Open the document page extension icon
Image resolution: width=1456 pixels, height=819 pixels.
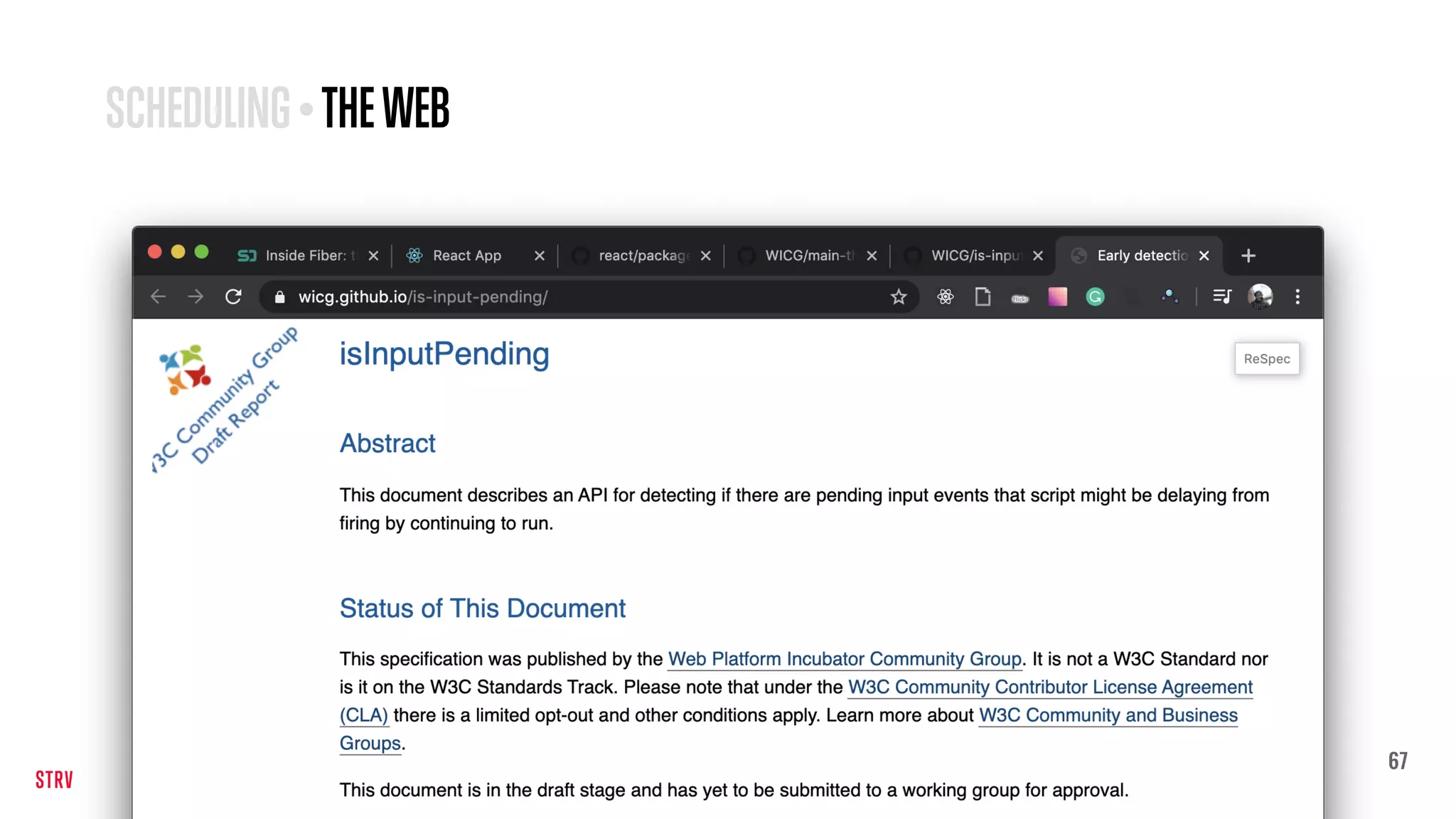click(983, 296)
